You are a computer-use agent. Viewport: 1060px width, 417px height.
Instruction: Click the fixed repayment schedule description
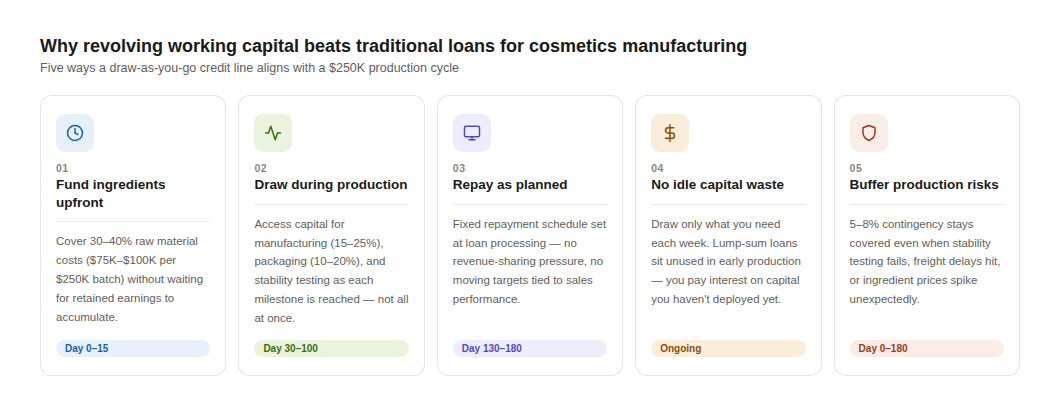[x=529, y=261]
